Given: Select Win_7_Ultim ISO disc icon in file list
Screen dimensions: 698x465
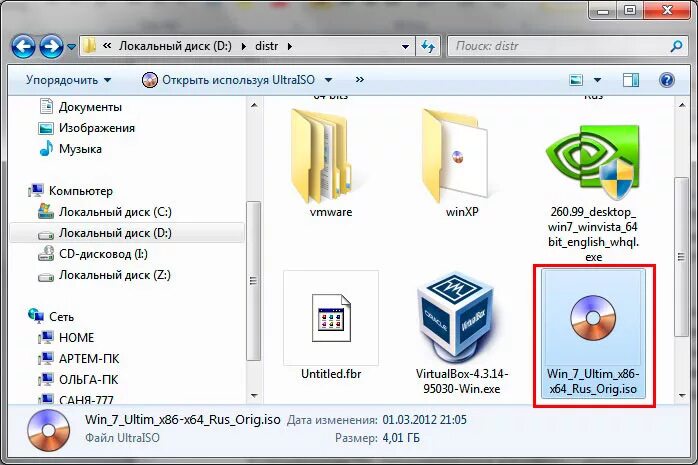Looking at the screenshot, I should [593, 318].
